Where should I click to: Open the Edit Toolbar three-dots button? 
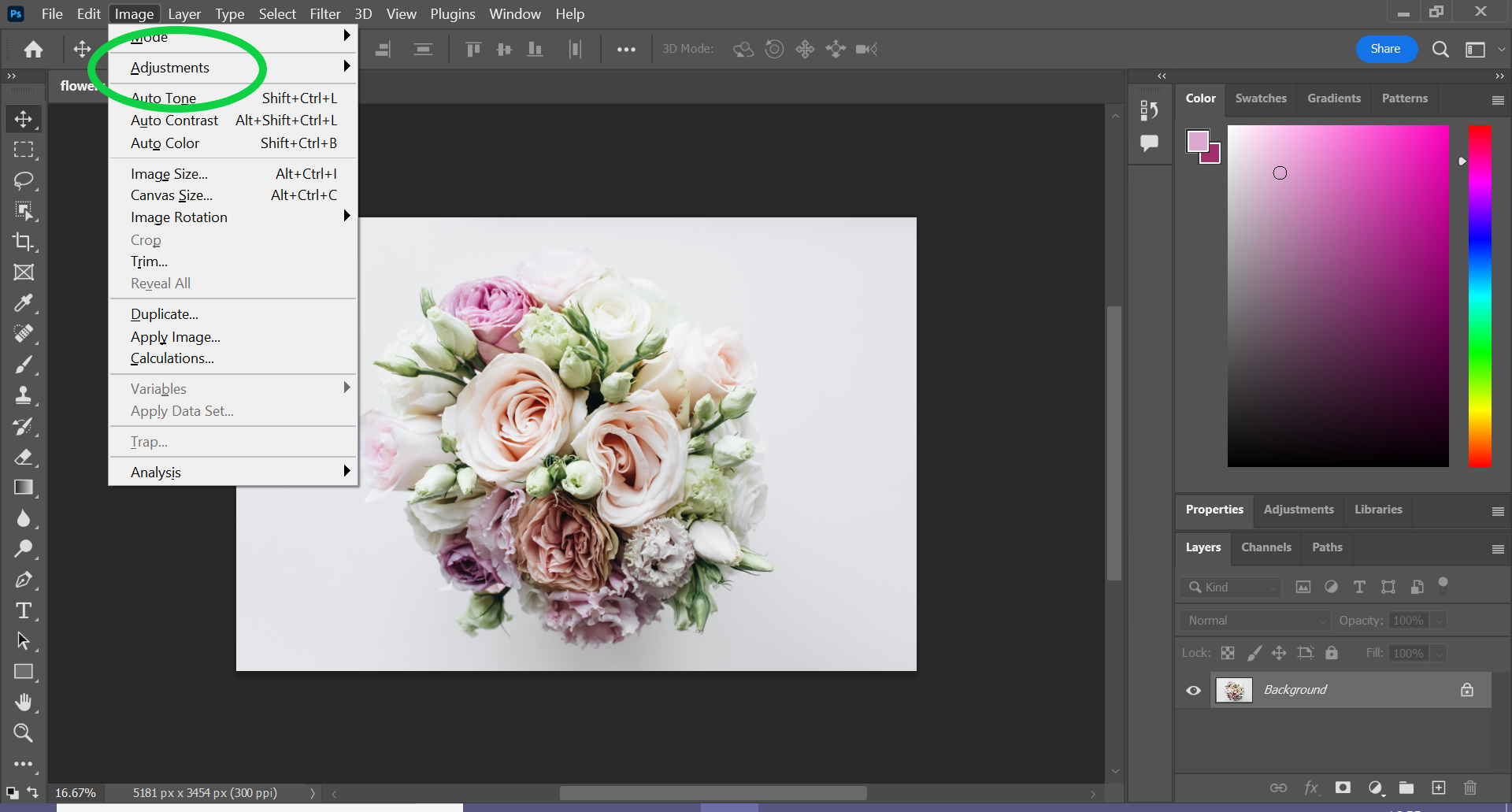click(x=23, y=764)
